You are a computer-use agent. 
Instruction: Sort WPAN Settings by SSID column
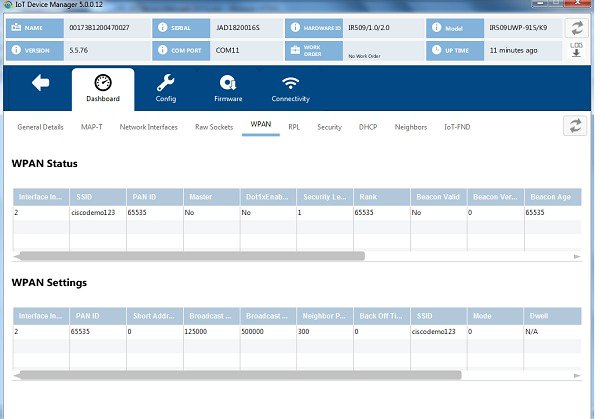(x=439, y=316)
